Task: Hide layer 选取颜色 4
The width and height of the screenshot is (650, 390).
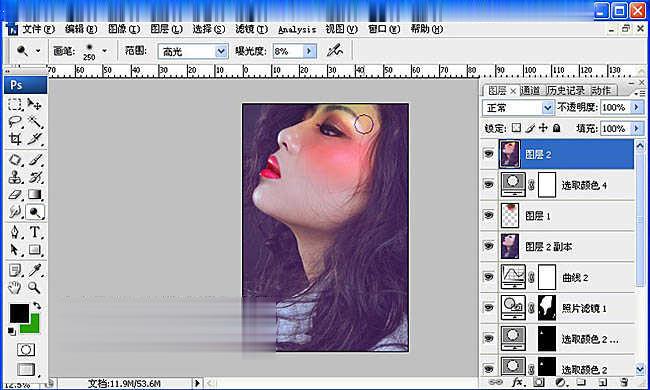Action: click(489, 184)
